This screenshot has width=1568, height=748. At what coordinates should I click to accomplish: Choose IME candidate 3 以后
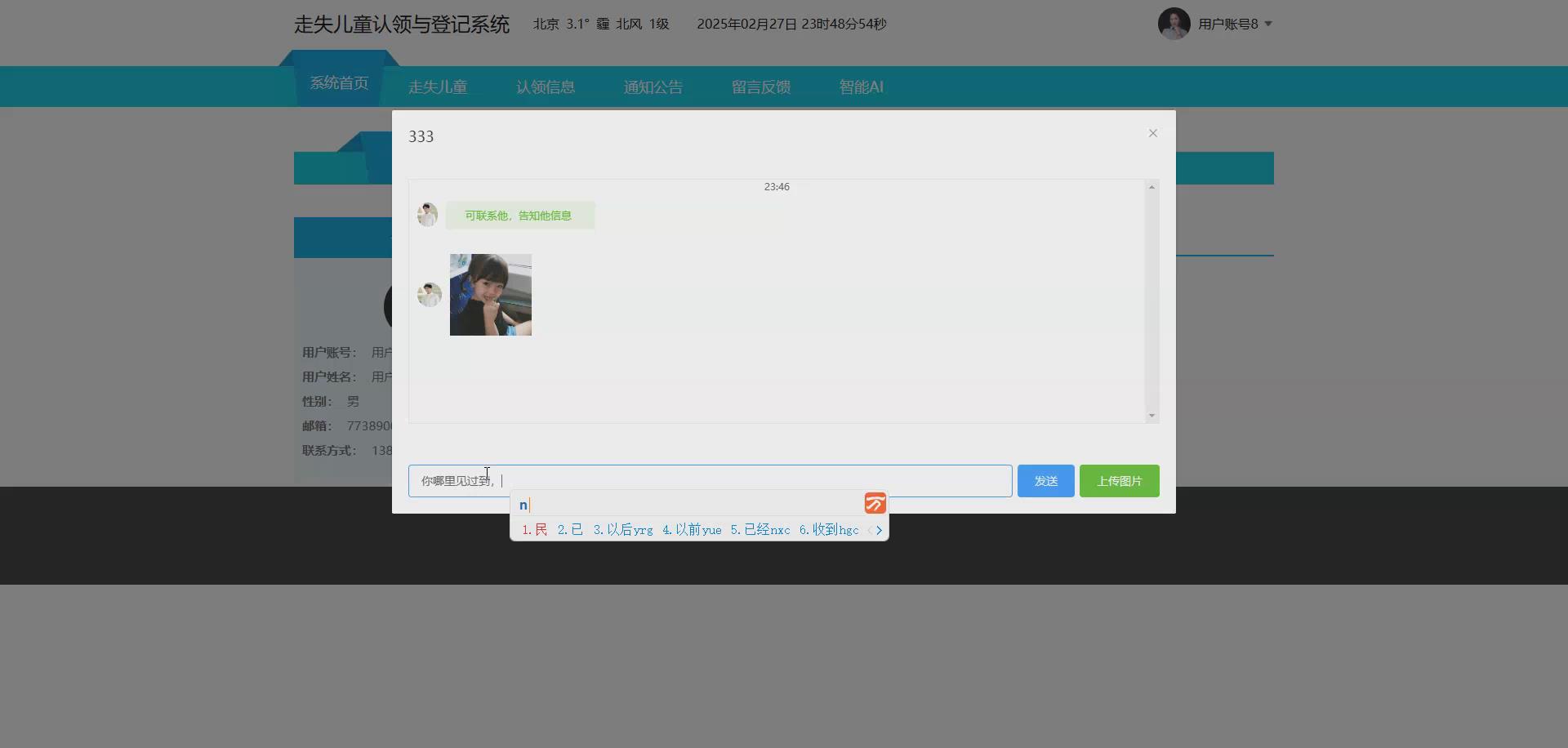click(622, 530)
